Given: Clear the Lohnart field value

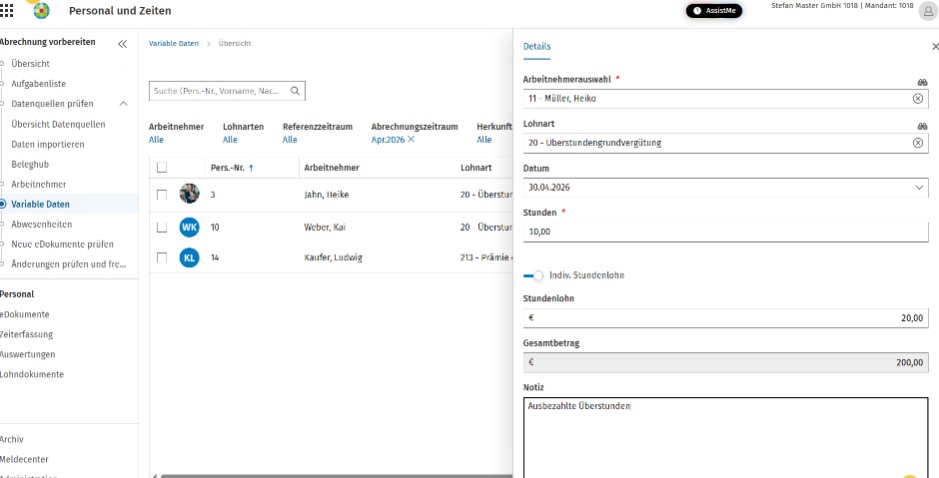Looking at the screenshot, I should coord(917,143).
